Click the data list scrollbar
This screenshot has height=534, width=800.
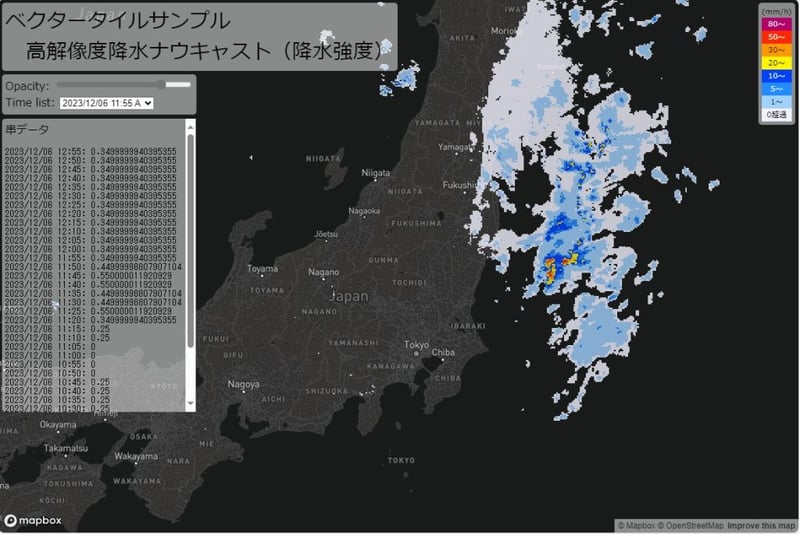click(x=191, y=240)
